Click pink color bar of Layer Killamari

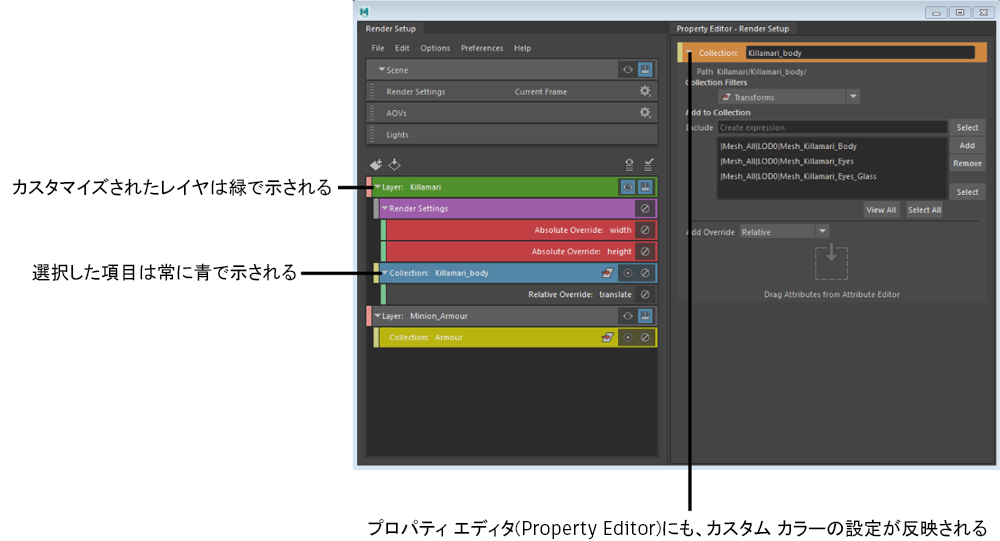click(x=369, y=187)
